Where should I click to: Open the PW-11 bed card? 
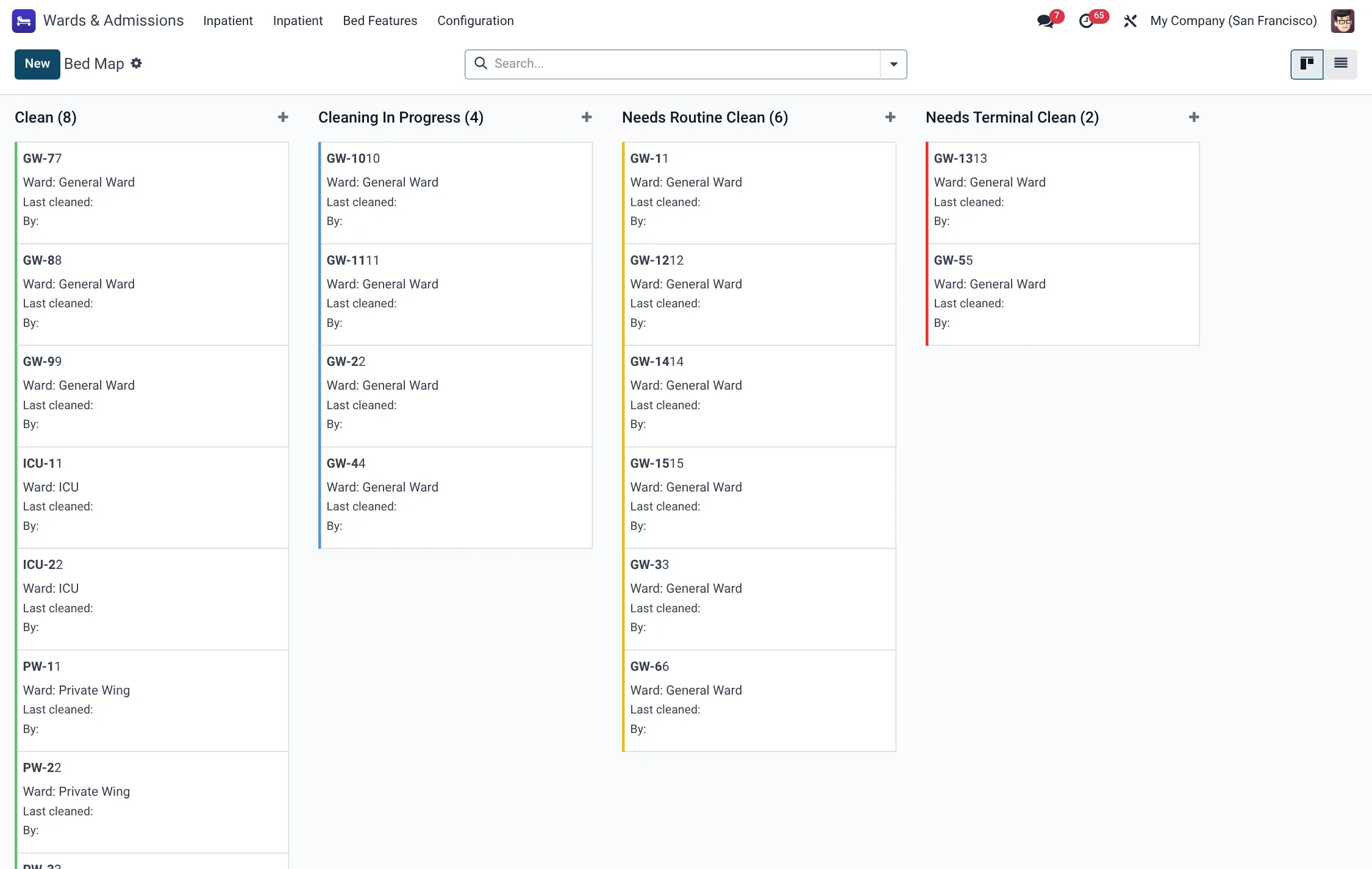click(x=152, y=701)
